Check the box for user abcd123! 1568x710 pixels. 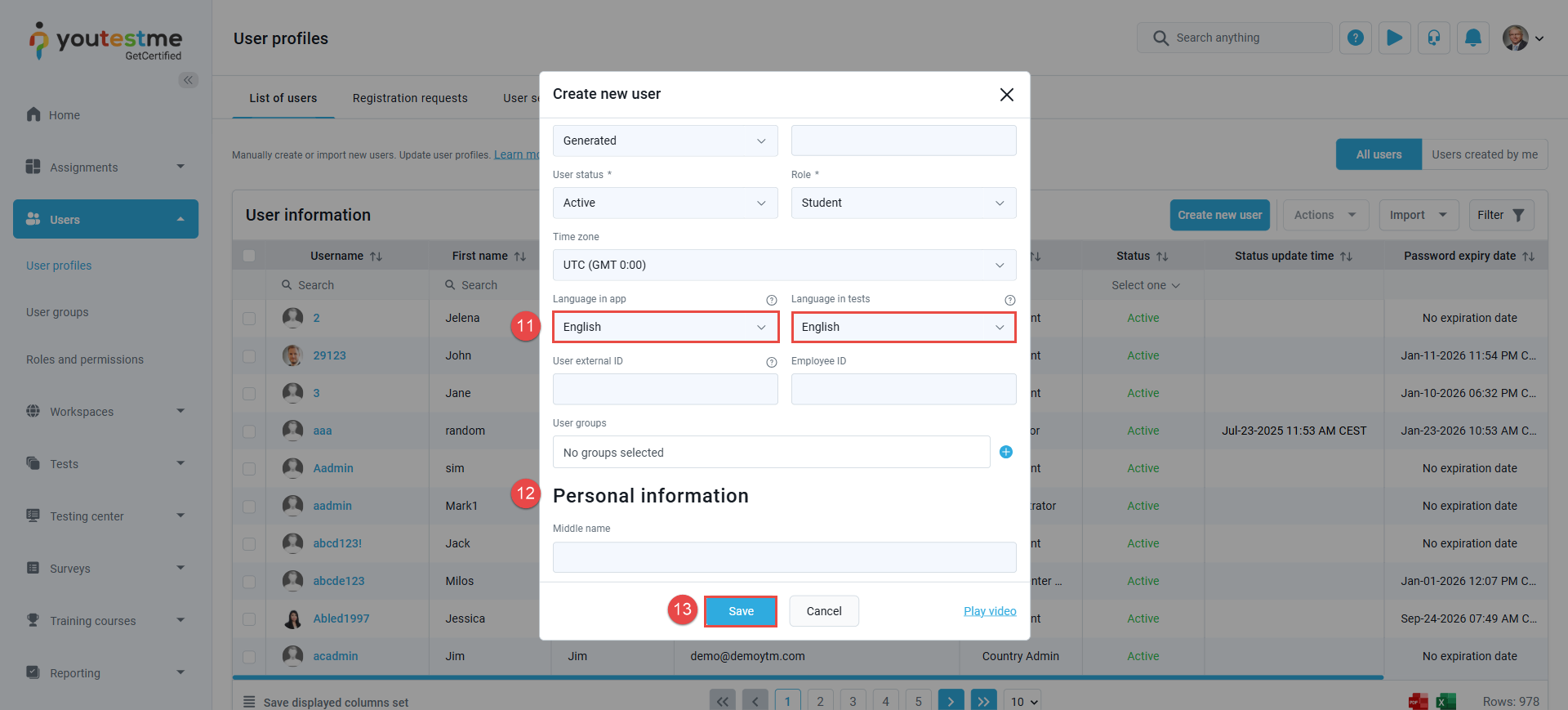click(x=249, y=544)
